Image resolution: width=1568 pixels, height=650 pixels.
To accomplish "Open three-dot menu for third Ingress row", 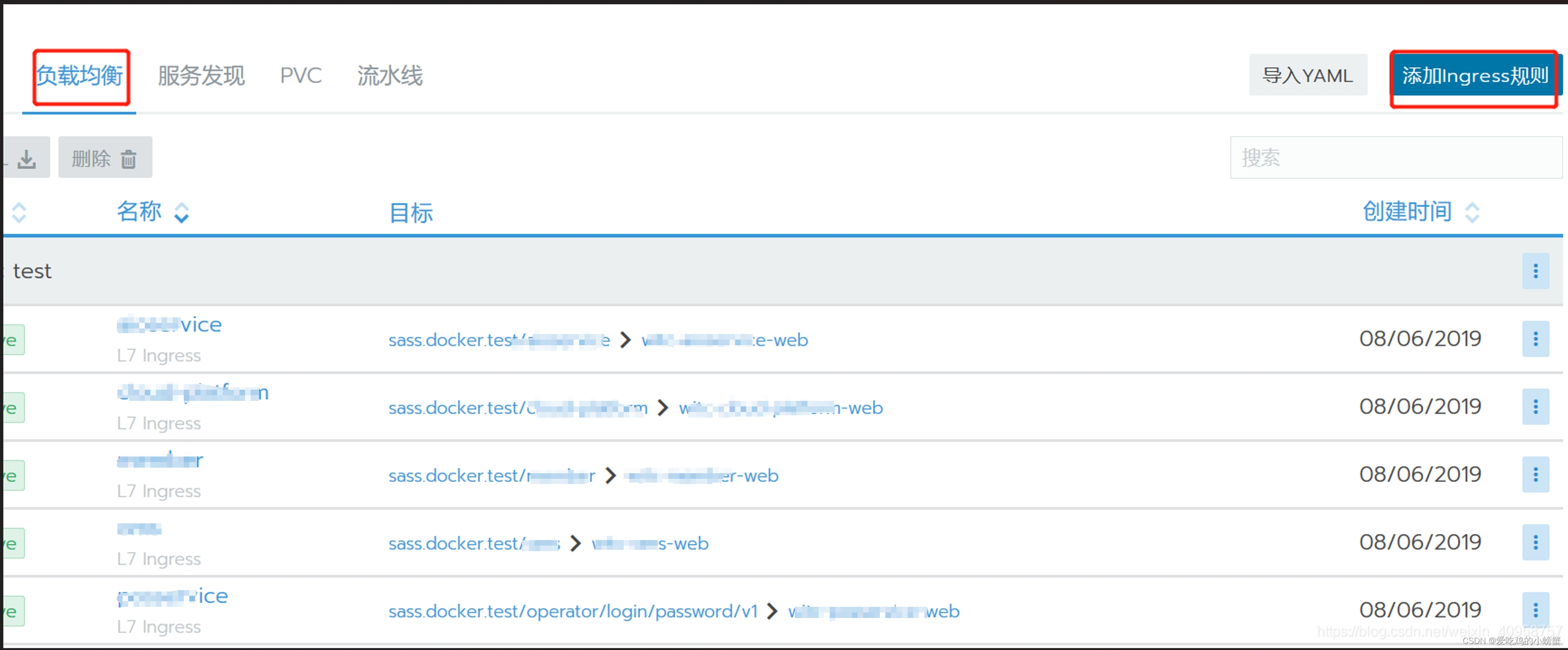I will click(x=1535, y=475).
